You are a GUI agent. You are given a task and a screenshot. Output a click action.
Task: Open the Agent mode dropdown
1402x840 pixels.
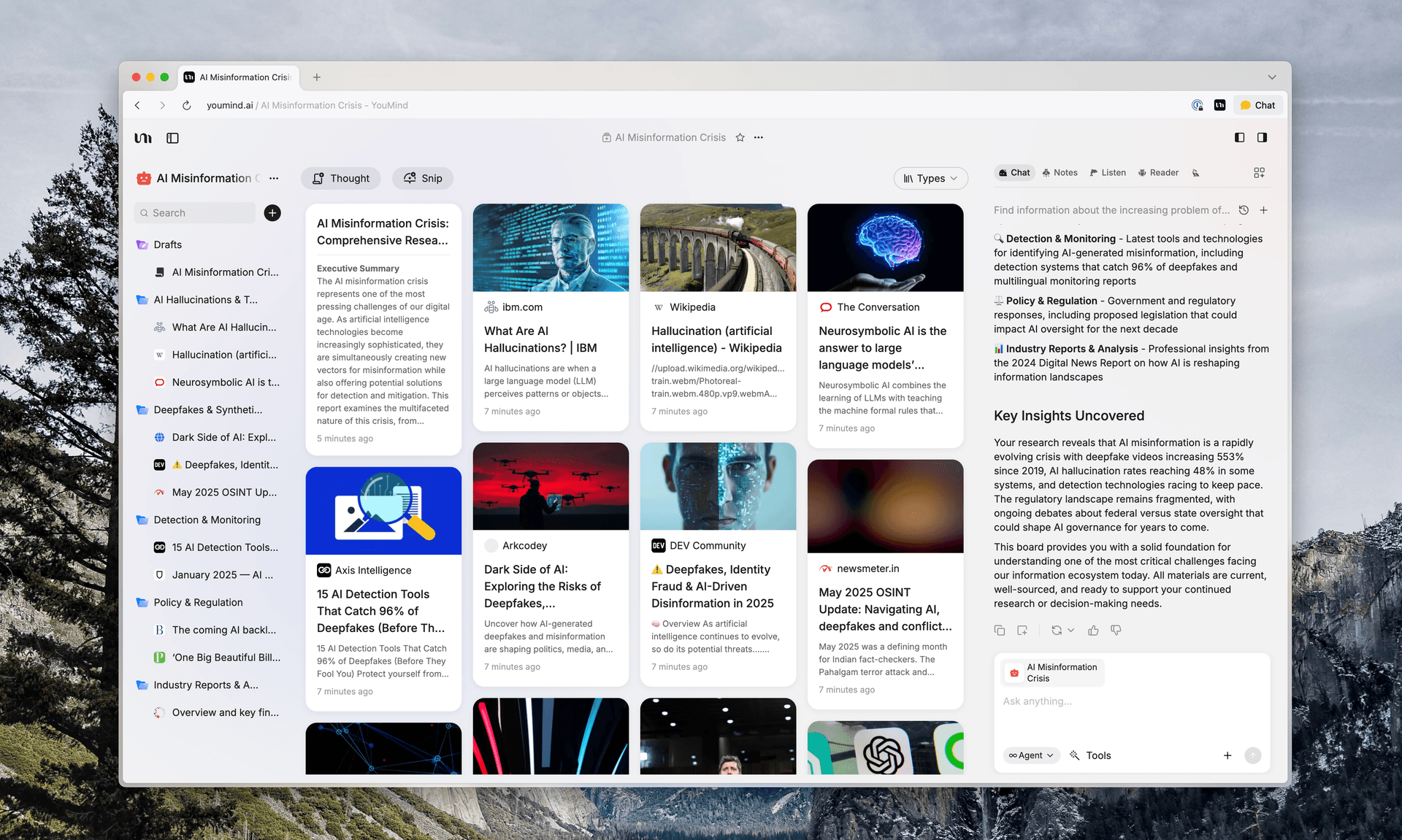coord(1031,756)
